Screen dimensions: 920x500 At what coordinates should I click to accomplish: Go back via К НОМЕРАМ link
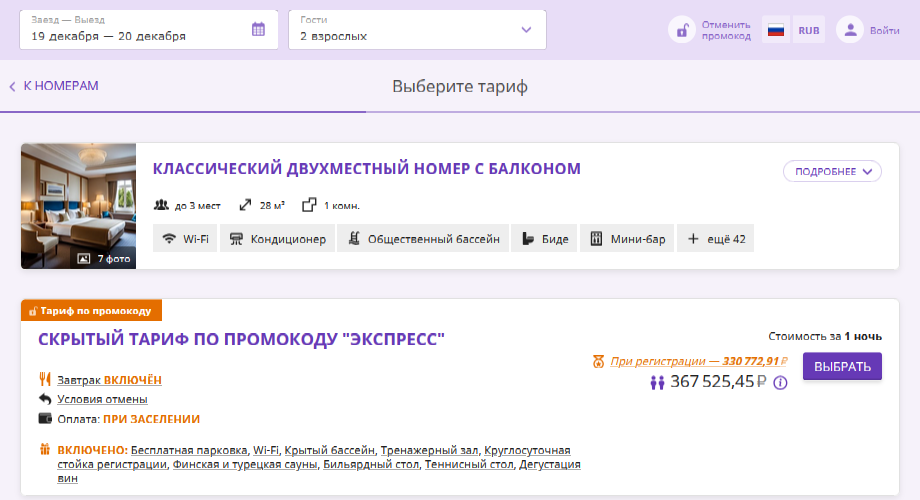(x=60, y=86)
